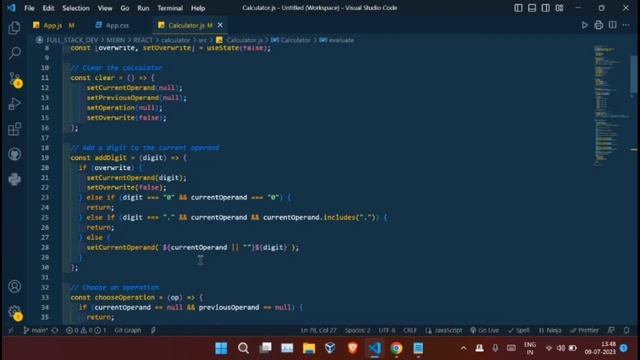Click the remote window icon in status bar
Screen dimensions: 640x360
tap(11, 330)
